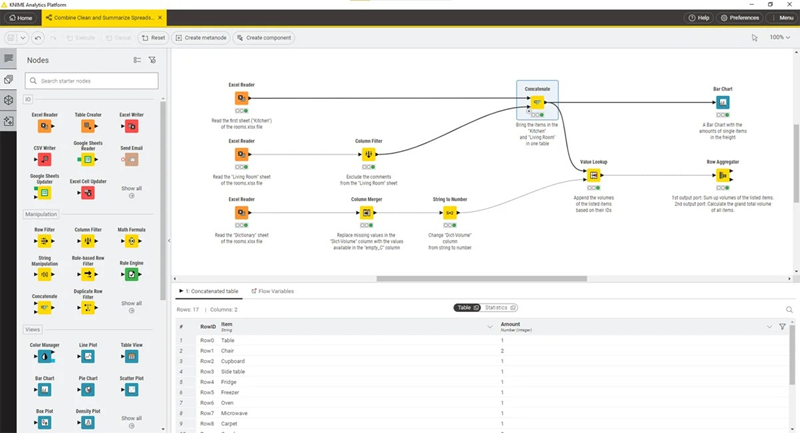Click the Search starter nodes field

(92, 81)
